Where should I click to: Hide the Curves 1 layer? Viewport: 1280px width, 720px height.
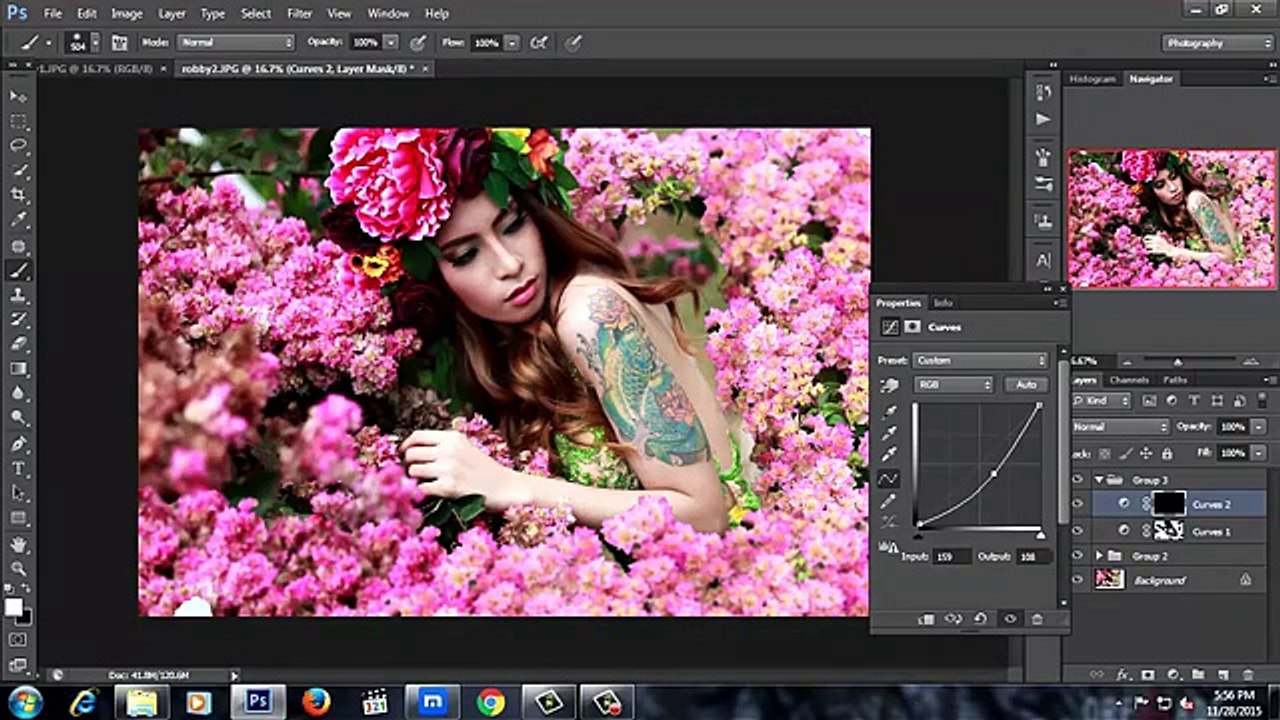pos(1077,530)
